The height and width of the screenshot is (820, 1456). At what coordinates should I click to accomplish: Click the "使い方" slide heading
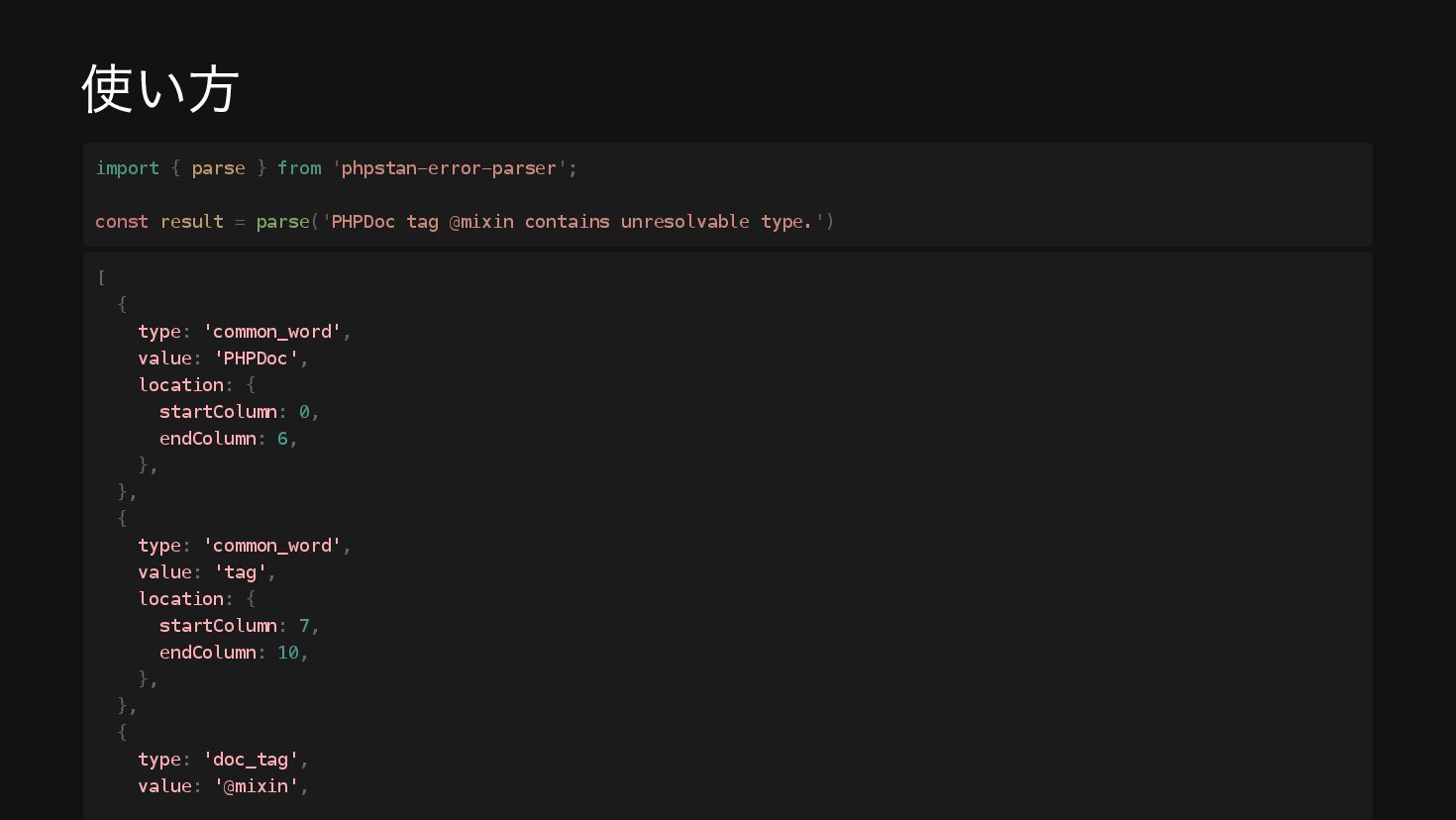pos(159,89)
